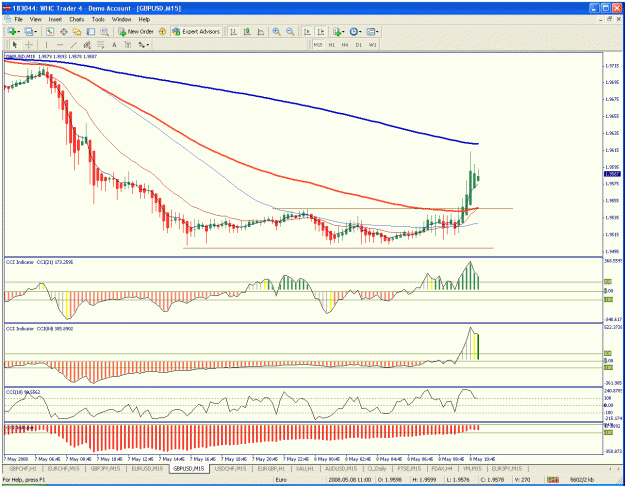The height and width of the screenshot is (486, 625).
Task: Switch to the CL,Daily chart tab
Action: [377, 469]
